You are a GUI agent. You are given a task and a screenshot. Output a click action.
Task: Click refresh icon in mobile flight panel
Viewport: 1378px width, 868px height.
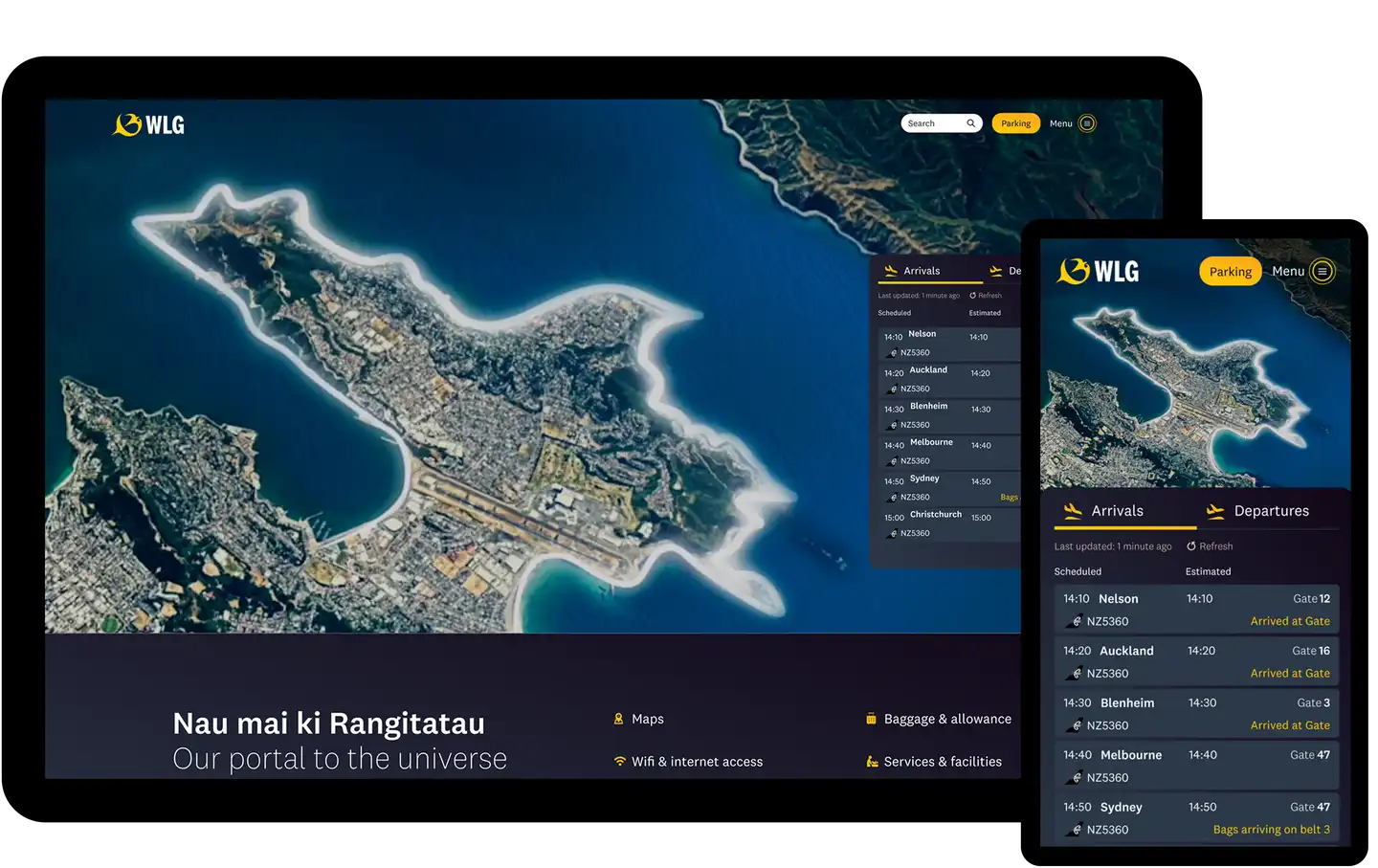(1191, 546)
